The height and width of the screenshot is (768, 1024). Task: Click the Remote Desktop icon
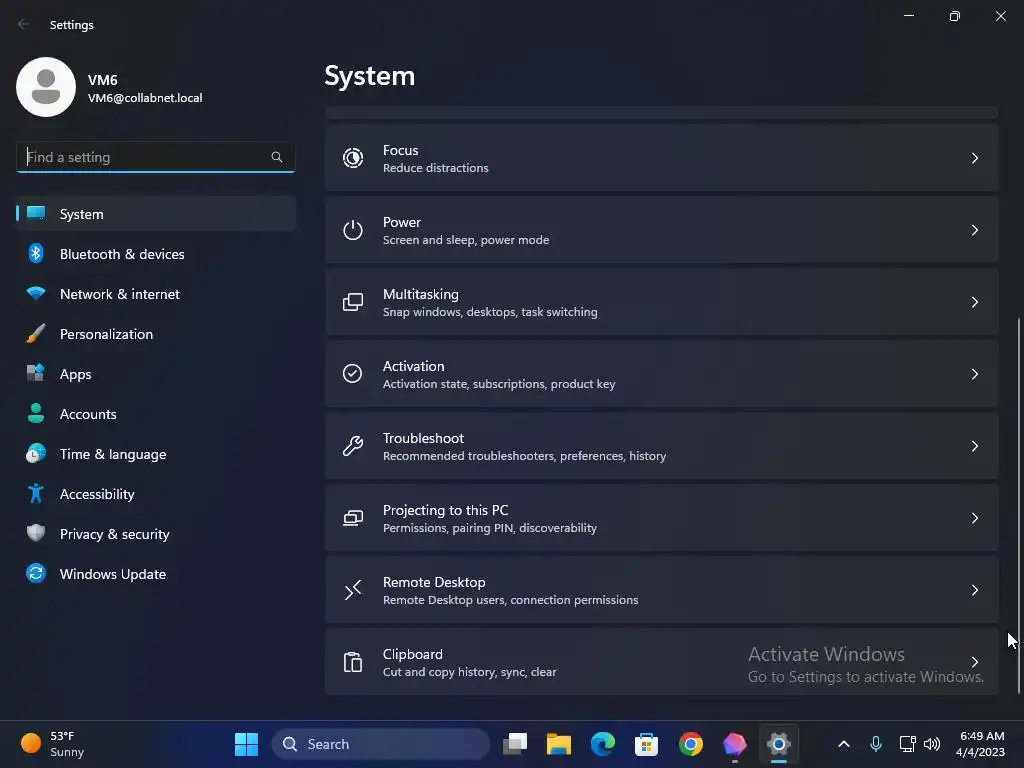pyautogui.click(x=353, y=590)
